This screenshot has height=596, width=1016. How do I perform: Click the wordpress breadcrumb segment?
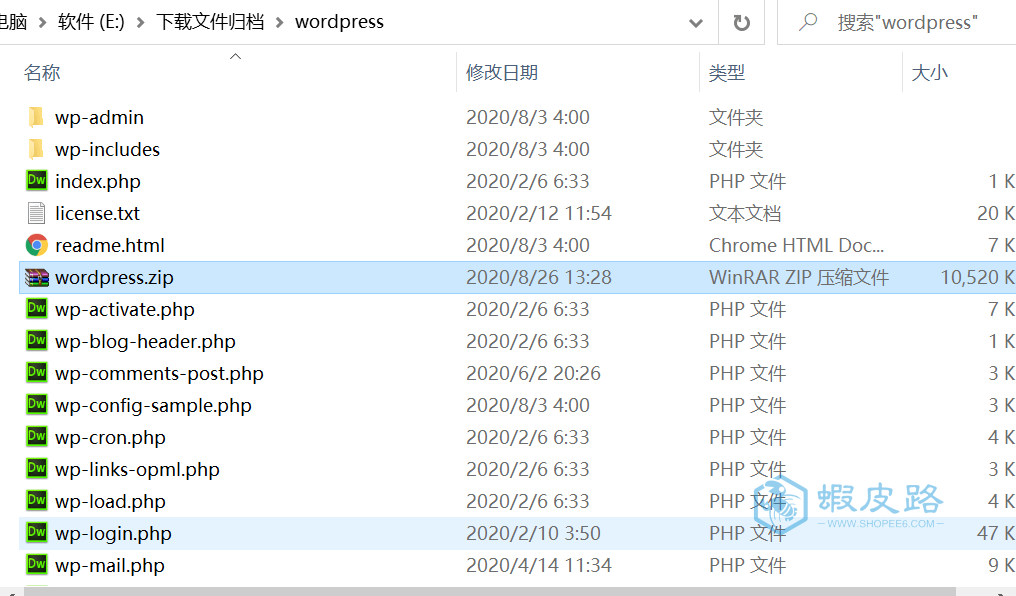340,22
